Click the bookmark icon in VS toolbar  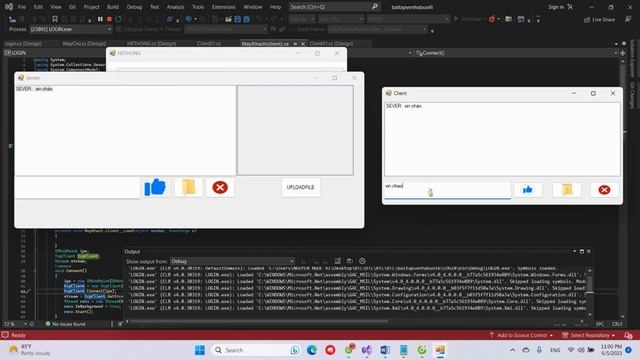(x=55, y=19)
